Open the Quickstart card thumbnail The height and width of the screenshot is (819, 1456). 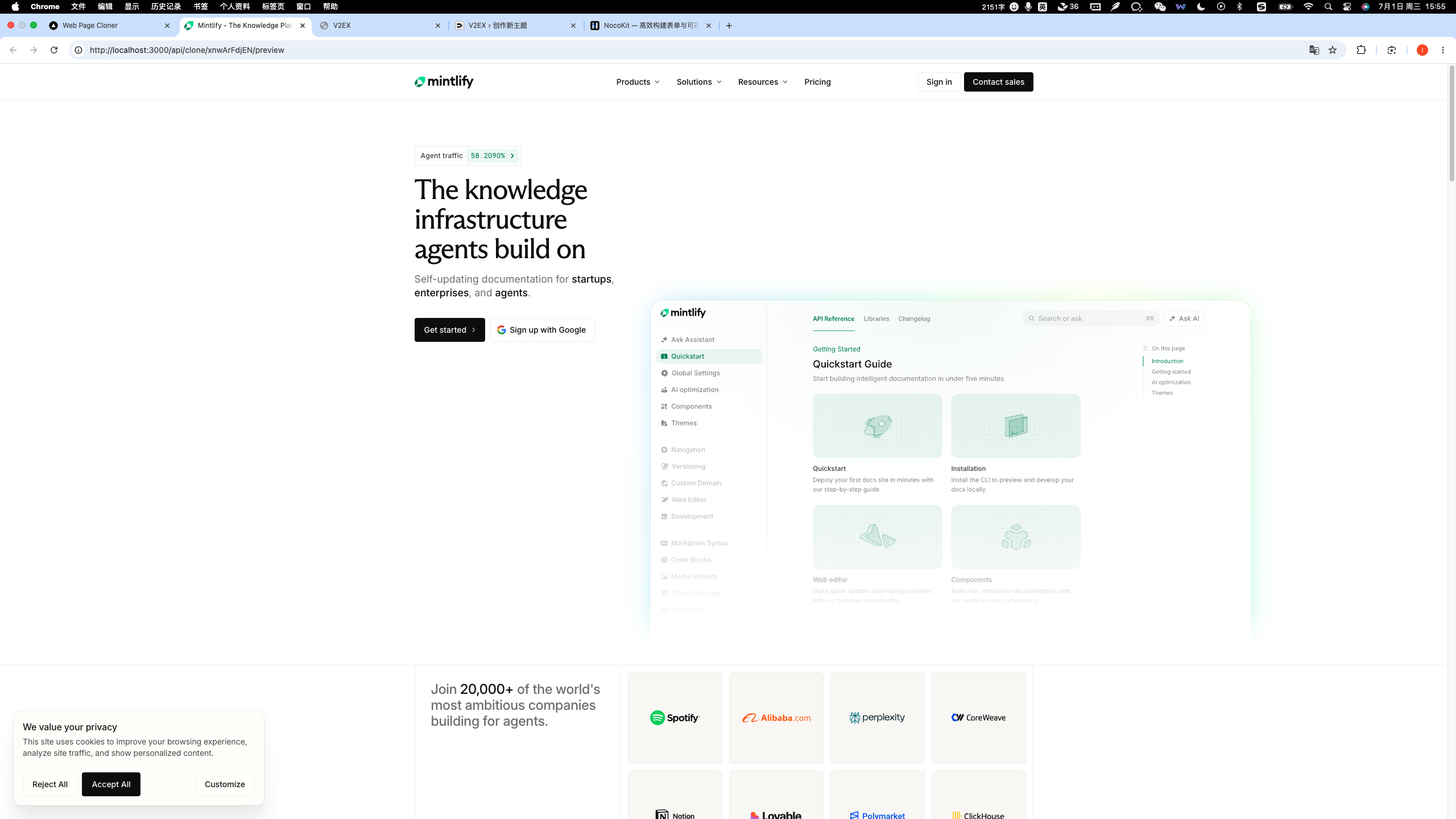877,425
